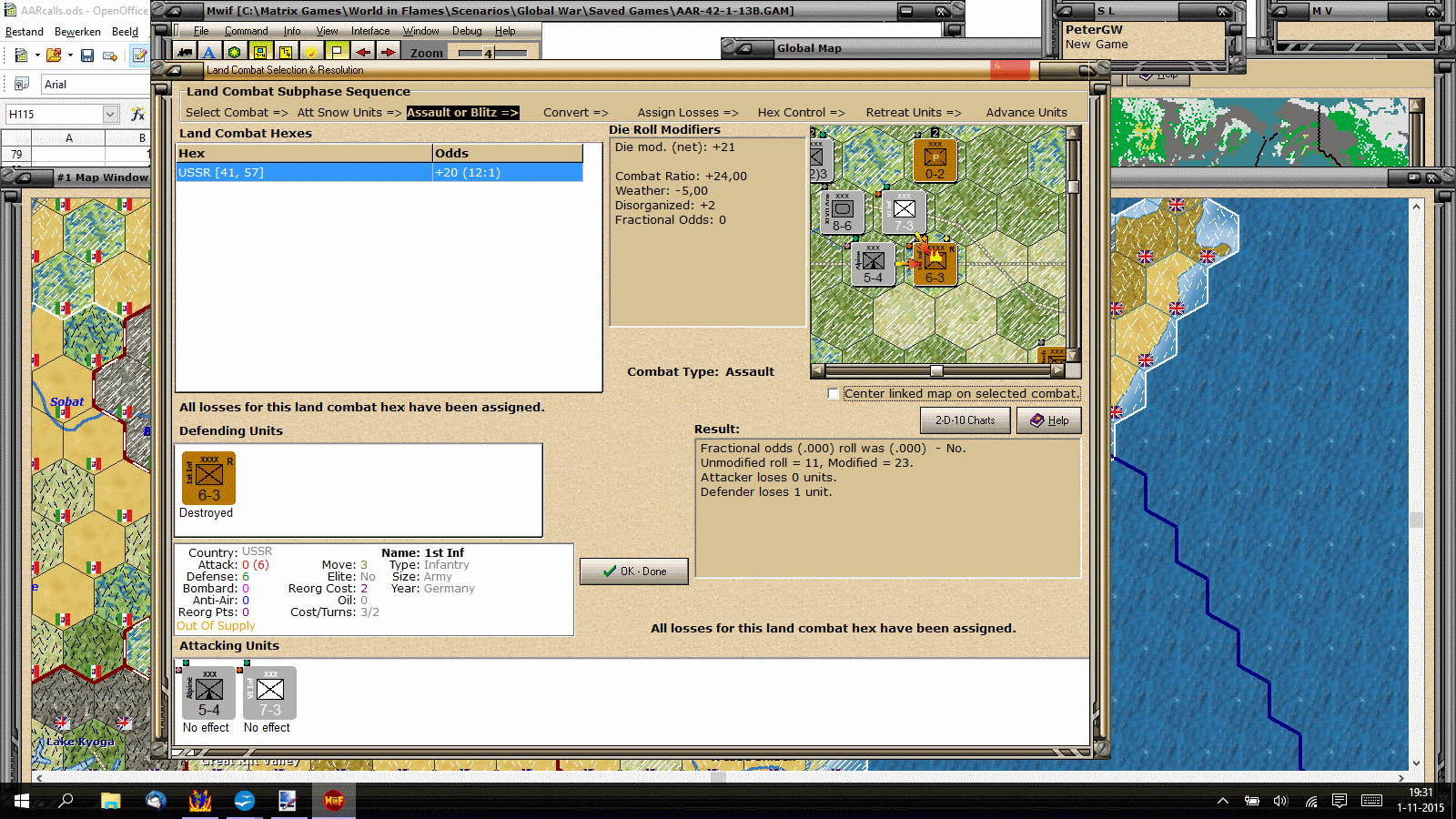Open the action center notifications icon
The image size is (1456, 819).
pos(1340,801)
